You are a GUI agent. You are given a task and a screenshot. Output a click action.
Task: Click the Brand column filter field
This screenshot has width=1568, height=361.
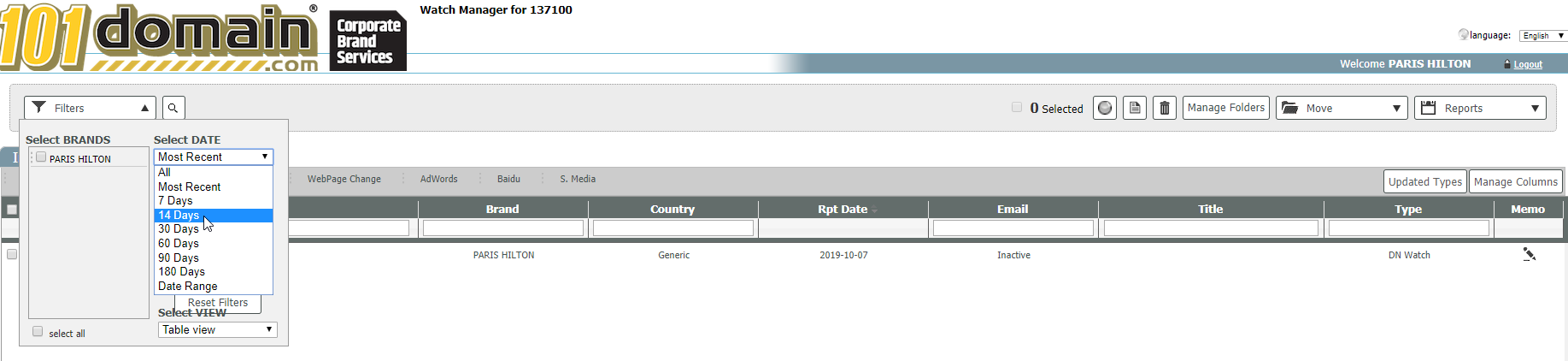point(502,228)
